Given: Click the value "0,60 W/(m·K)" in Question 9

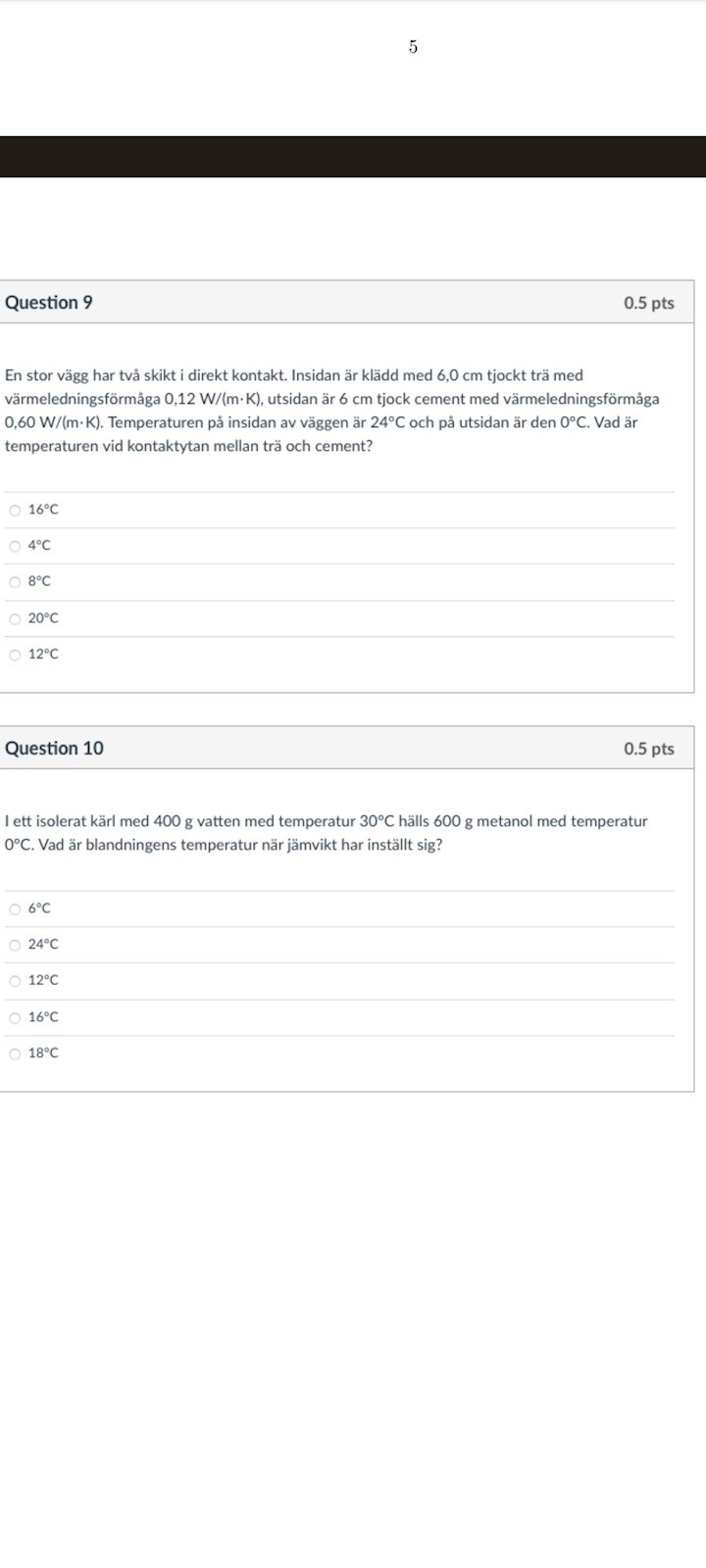Looking at the screenshot, I should click(x=54, y=423).
